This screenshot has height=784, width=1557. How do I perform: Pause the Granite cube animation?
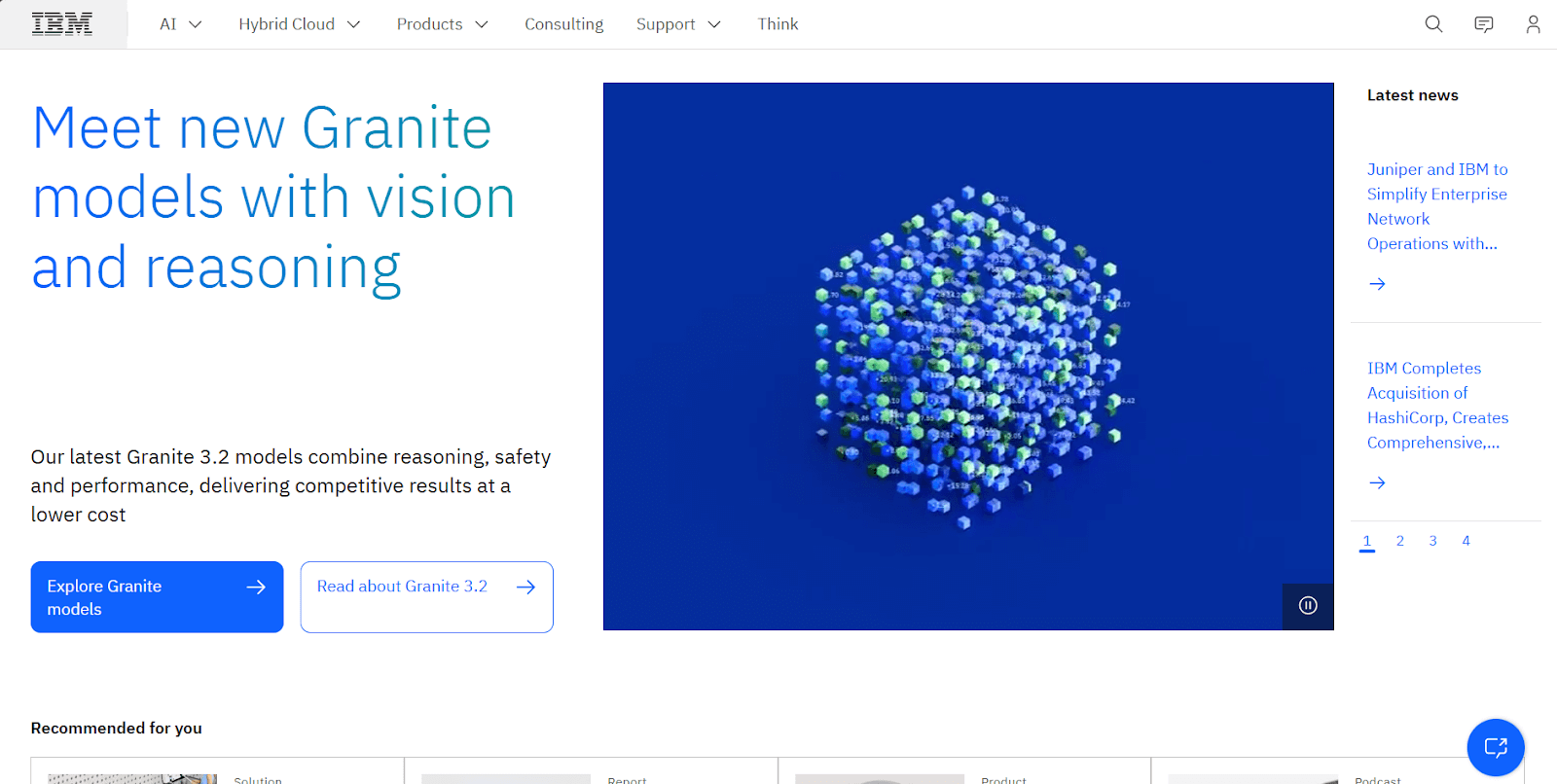pos(1308,605)
